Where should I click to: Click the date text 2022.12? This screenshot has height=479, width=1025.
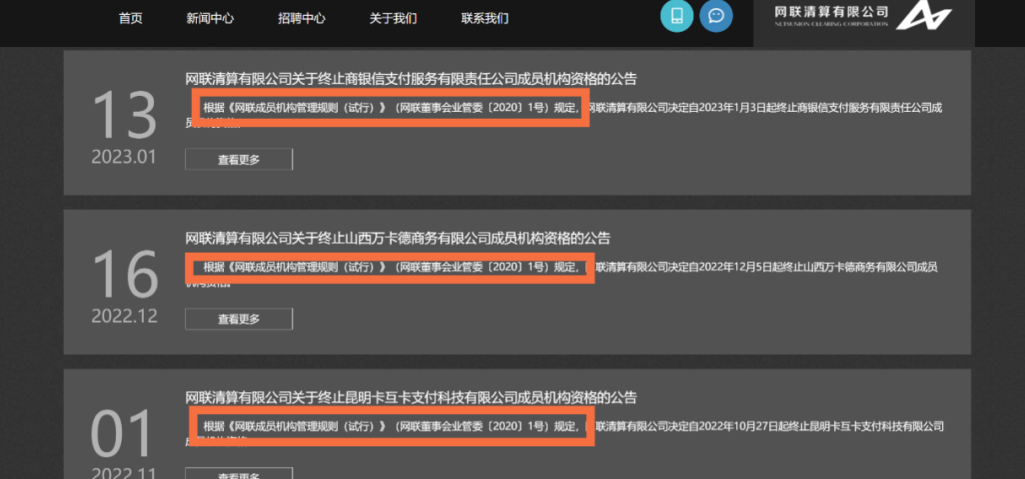click(124, 316)
